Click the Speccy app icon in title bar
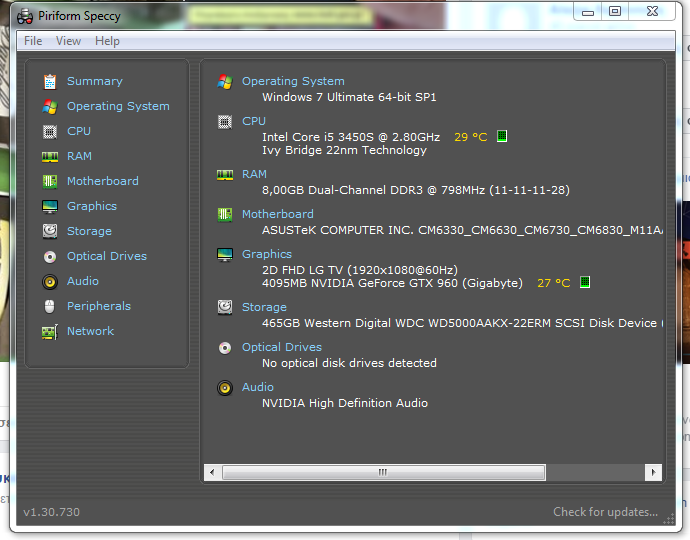The height and width of the screenshot is (540, 690). 25,17
